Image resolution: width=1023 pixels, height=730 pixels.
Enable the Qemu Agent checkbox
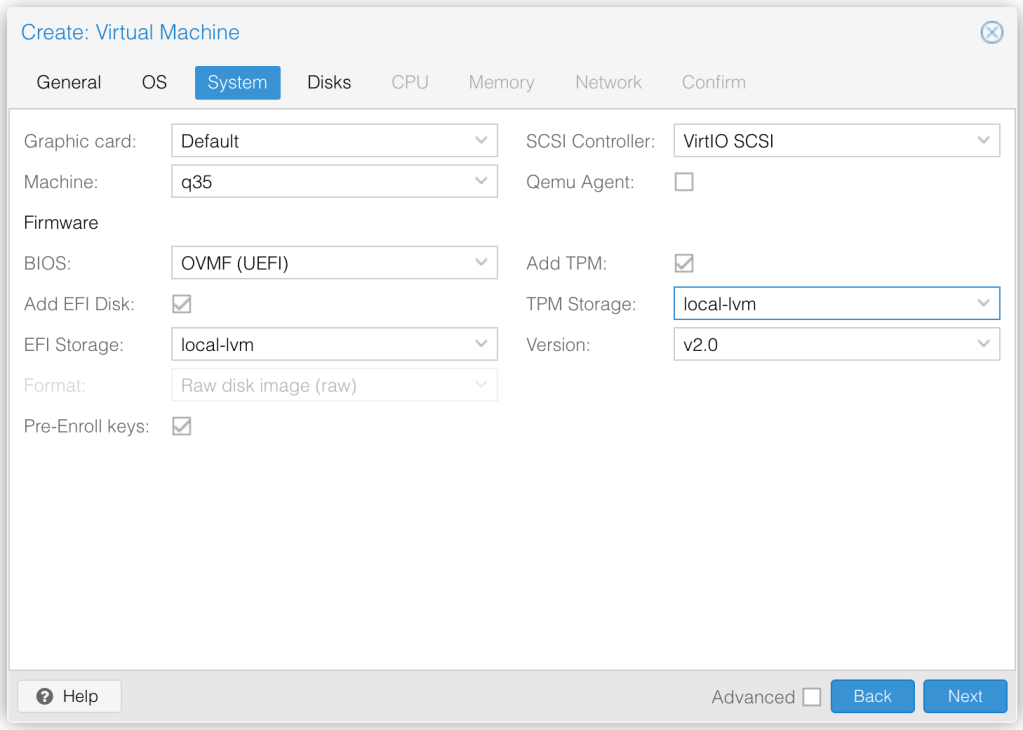click(x=684, y=182)
